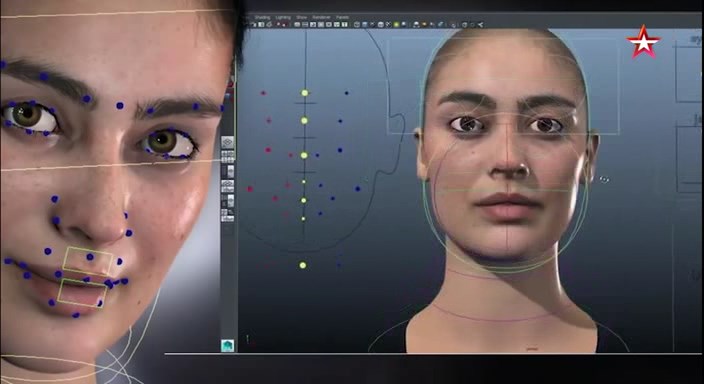
Task: Select the top yellow-green center facial control point
Action: (x=304, y=93)
